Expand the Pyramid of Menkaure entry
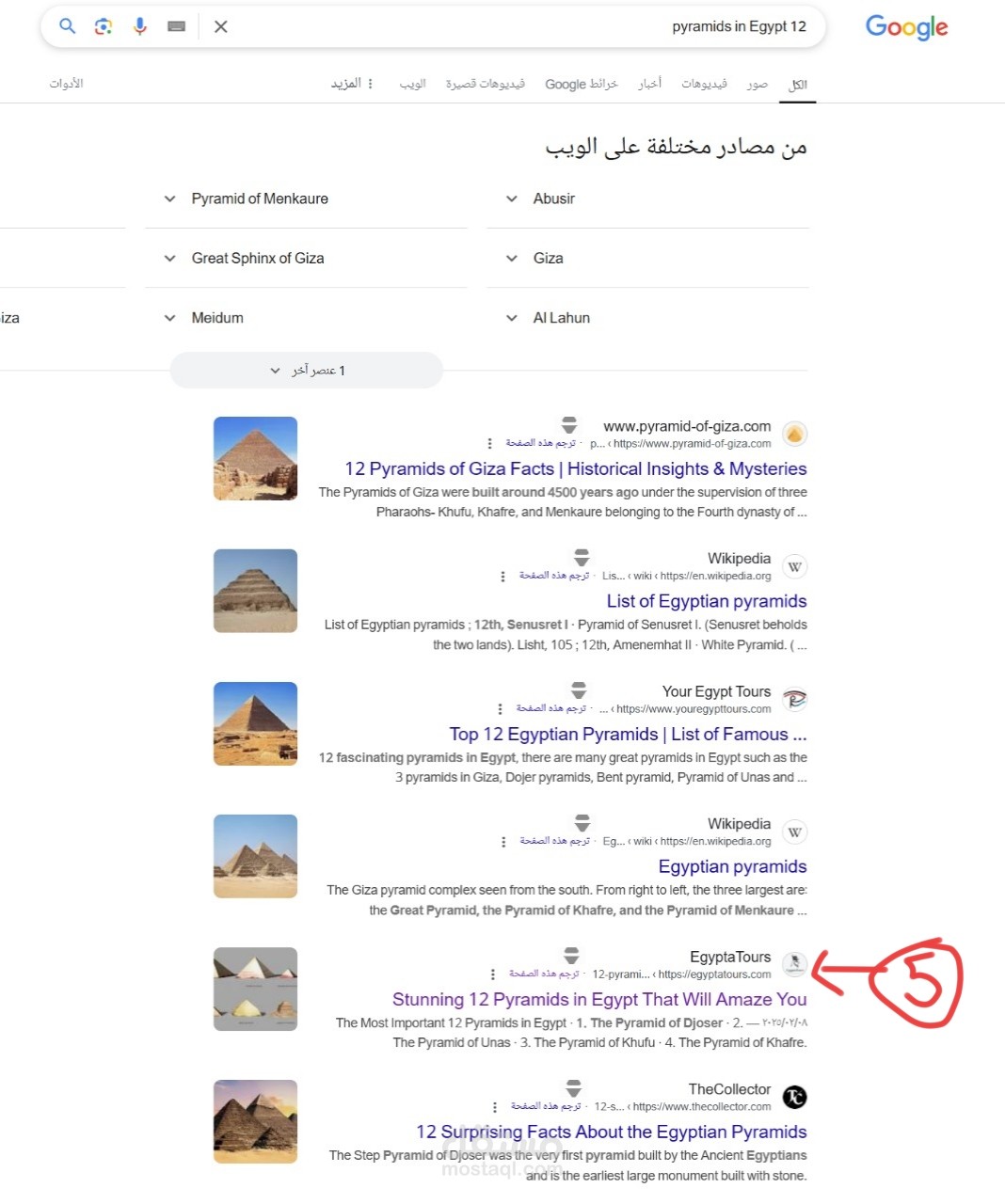Viewport: 1005px width, 1204px height. pyautogui.click(x=306, y=198)
